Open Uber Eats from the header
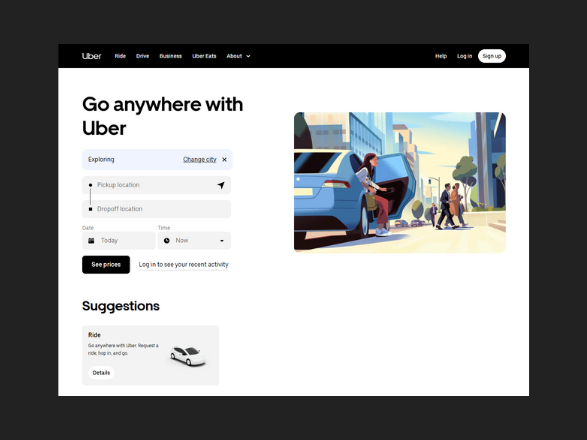 [x=204, y=56]
